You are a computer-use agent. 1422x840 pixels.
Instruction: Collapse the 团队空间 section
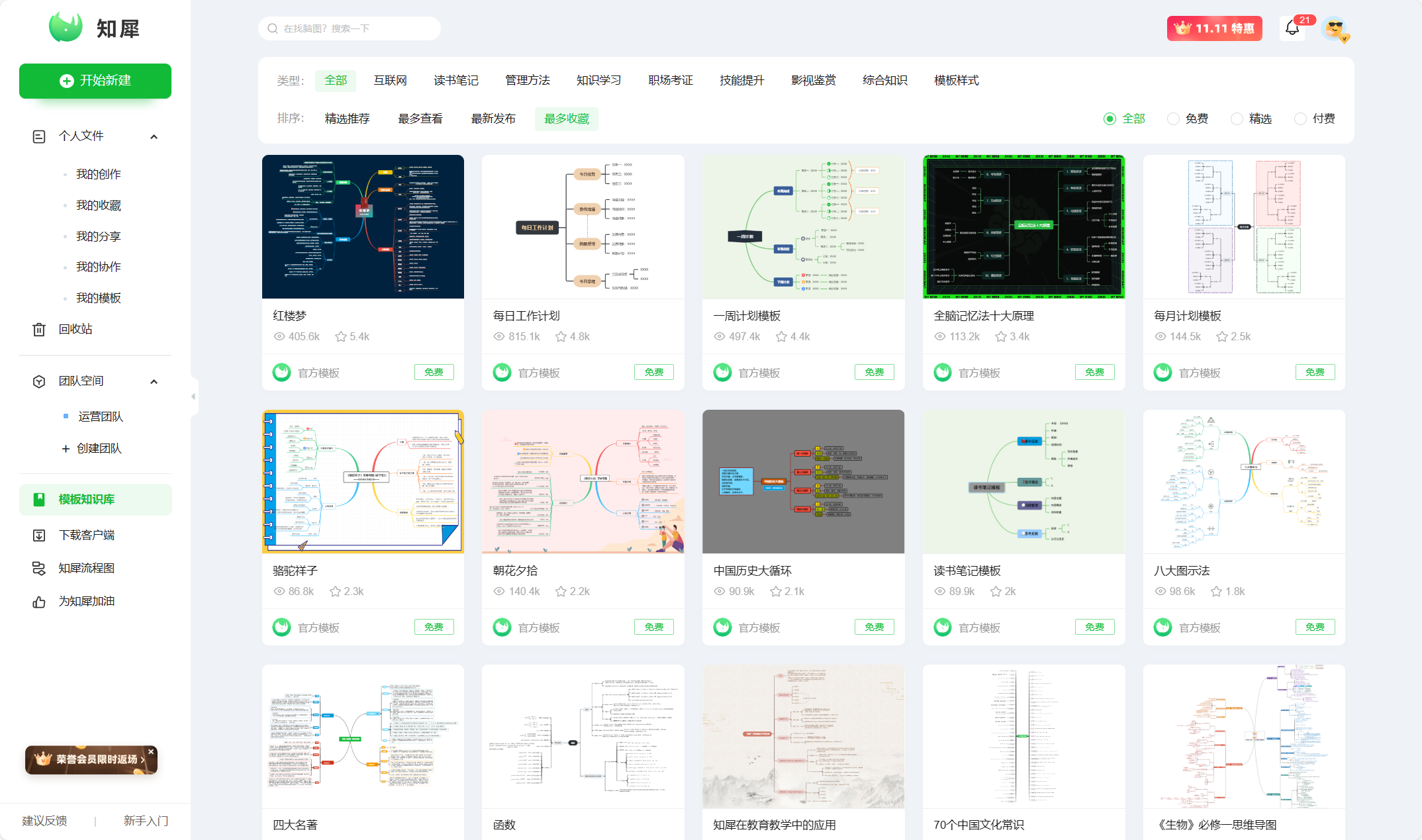coord(154,381)
